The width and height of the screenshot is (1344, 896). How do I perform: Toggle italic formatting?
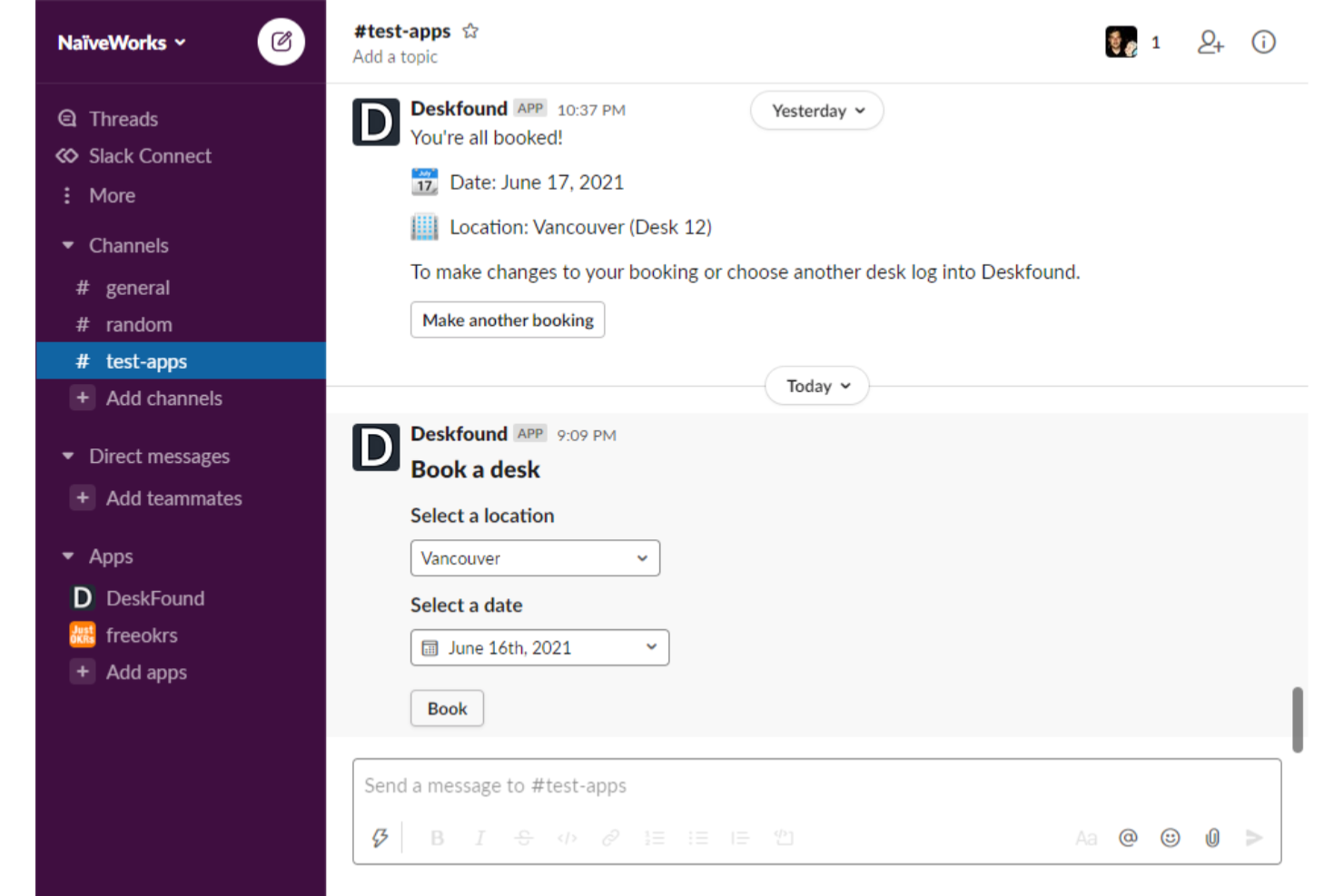(480, 837)
